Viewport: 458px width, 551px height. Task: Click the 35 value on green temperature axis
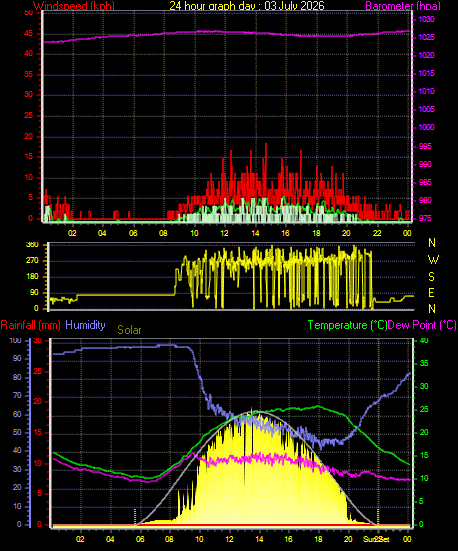click(424, 364)
